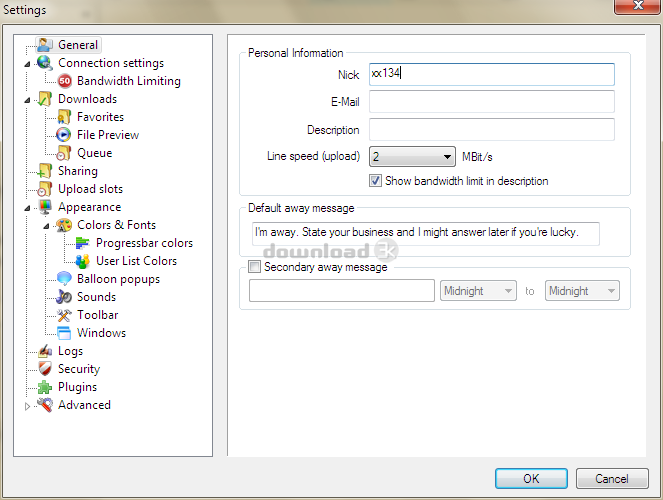Click the Security shield icon
Screen dimensions: 663x500
coord(45,369)
